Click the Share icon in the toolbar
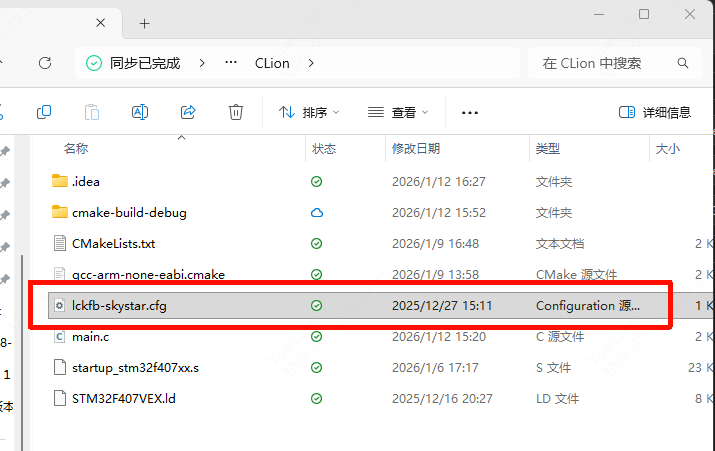 pos(188,112)
